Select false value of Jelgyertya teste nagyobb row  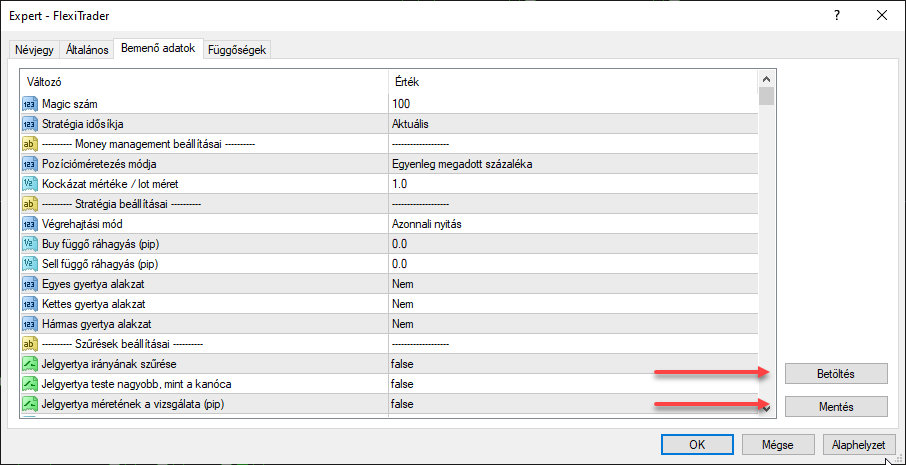pyautogui.click(x=402, y=384)
